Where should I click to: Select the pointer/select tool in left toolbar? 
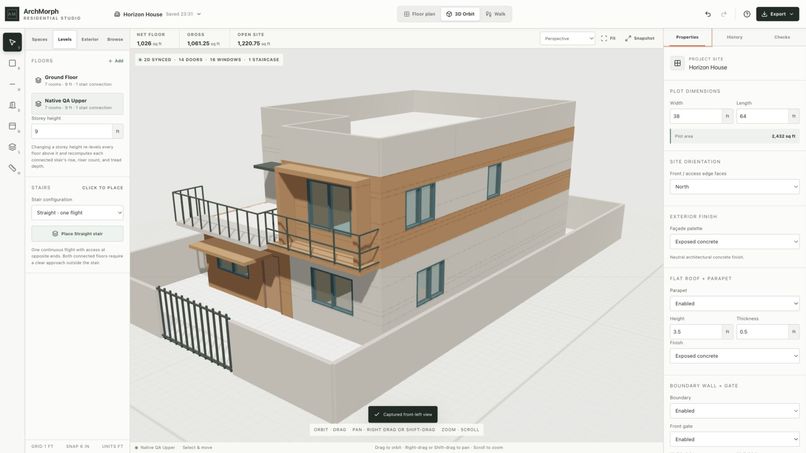pyautogui.click(x=12, y=42)
